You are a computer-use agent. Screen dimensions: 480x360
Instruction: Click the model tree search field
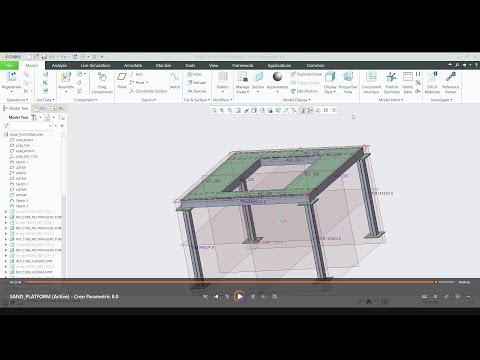click(x=31, y=126)
